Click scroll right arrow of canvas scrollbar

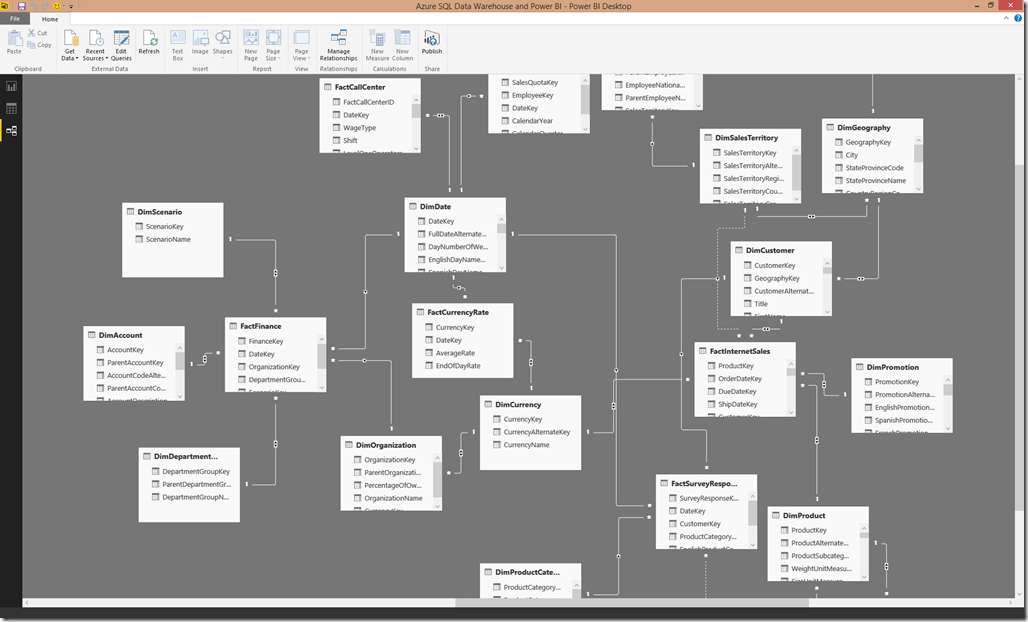click(x=1012, y=602)
